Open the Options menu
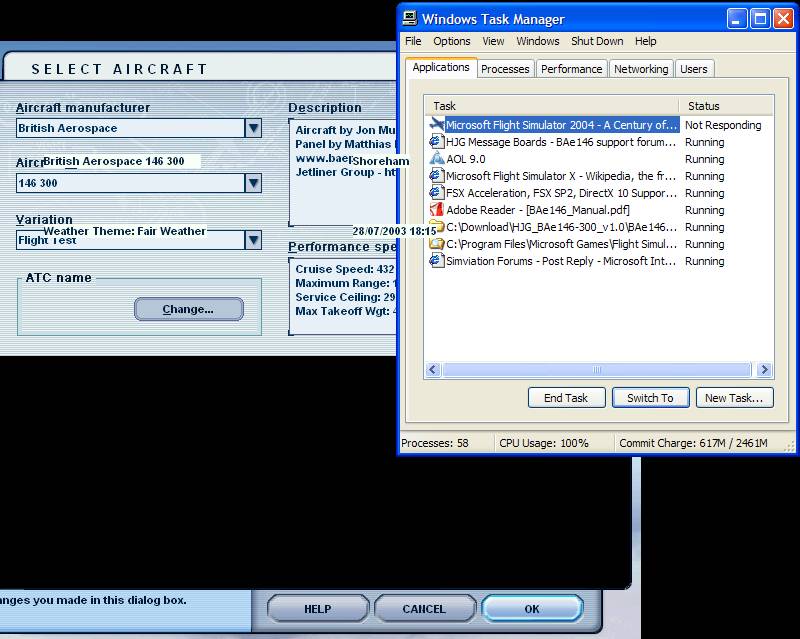This screenshot has width=800, height=639. [451, 41]
